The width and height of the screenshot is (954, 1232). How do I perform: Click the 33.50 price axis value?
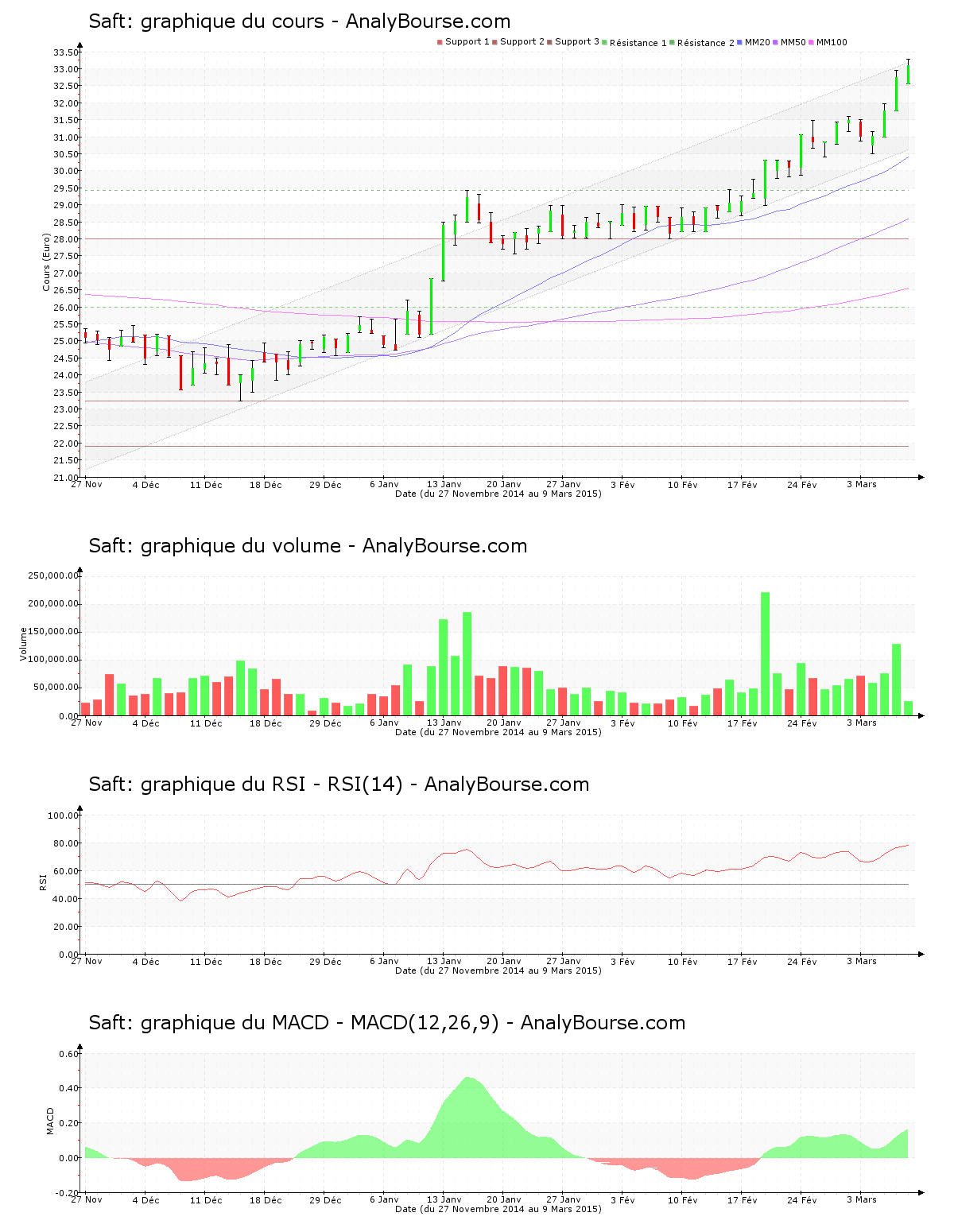click(x=66, y=52)
